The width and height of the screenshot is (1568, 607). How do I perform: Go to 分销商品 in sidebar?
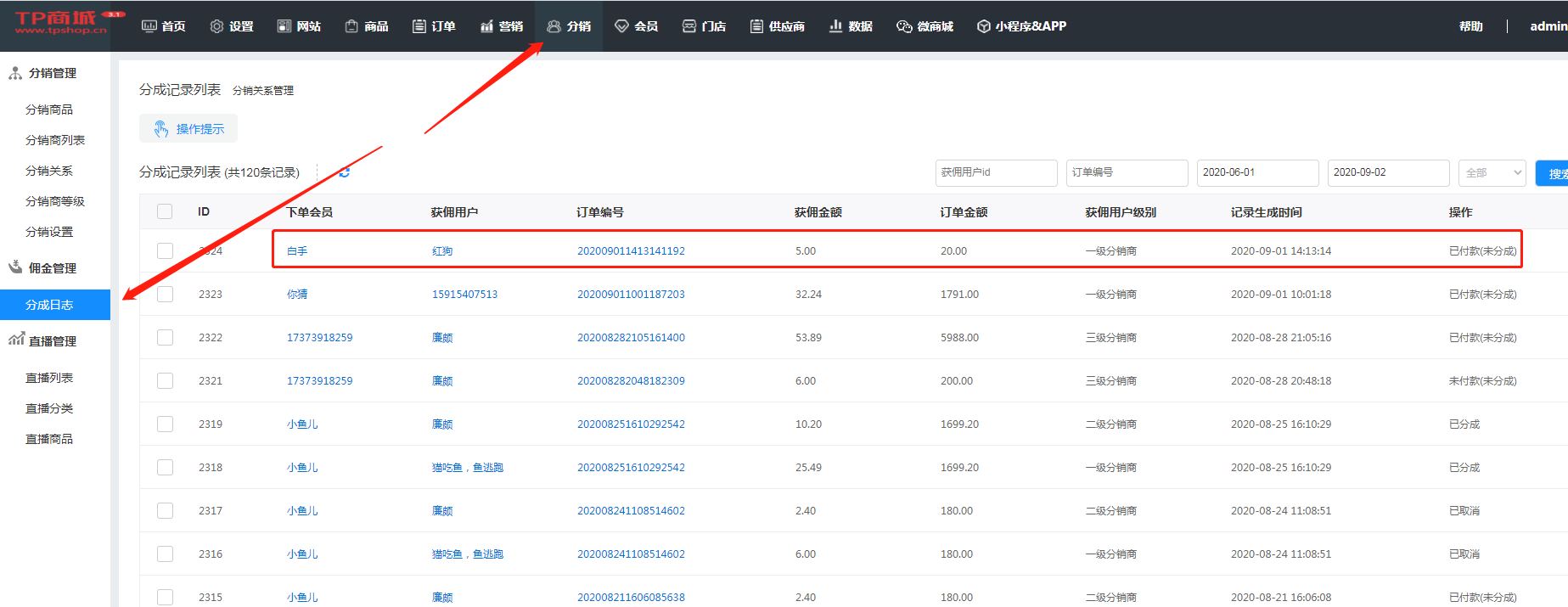pos(49,110)
